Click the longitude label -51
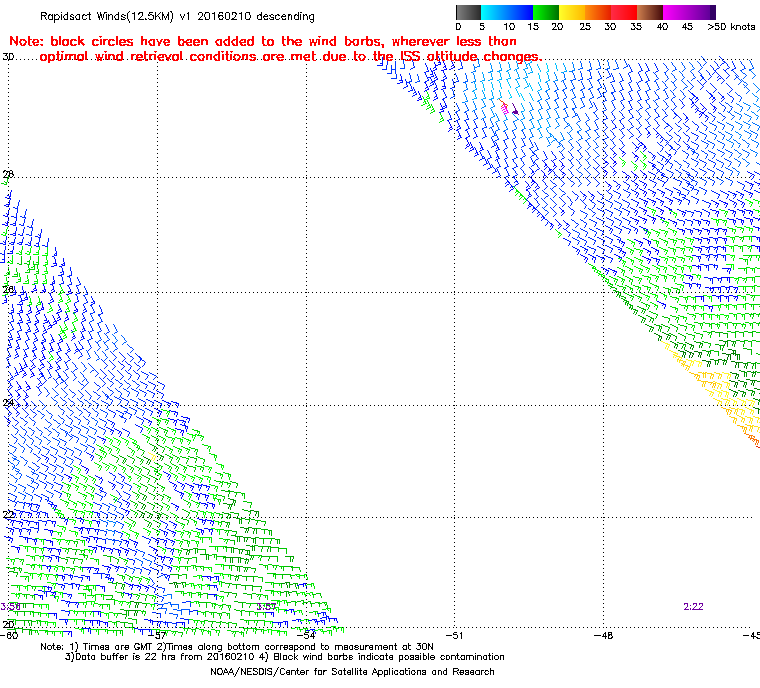This screenshot has height=688, width=760. pyautogui.click(x=455, y=635)
